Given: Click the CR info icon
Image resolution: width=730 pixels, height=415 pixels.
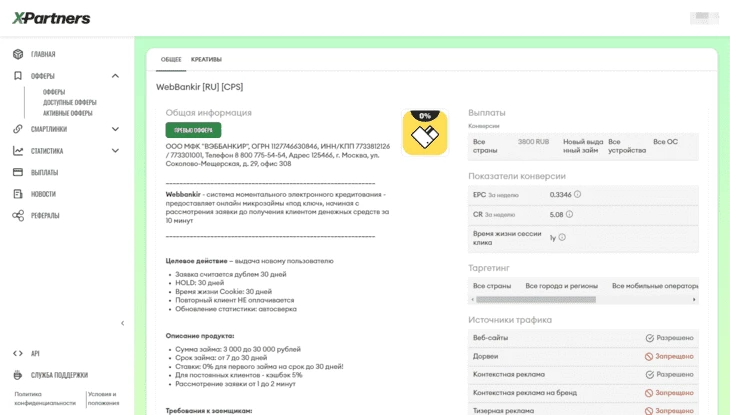Looking at the screenshot, I should point(569,214).
